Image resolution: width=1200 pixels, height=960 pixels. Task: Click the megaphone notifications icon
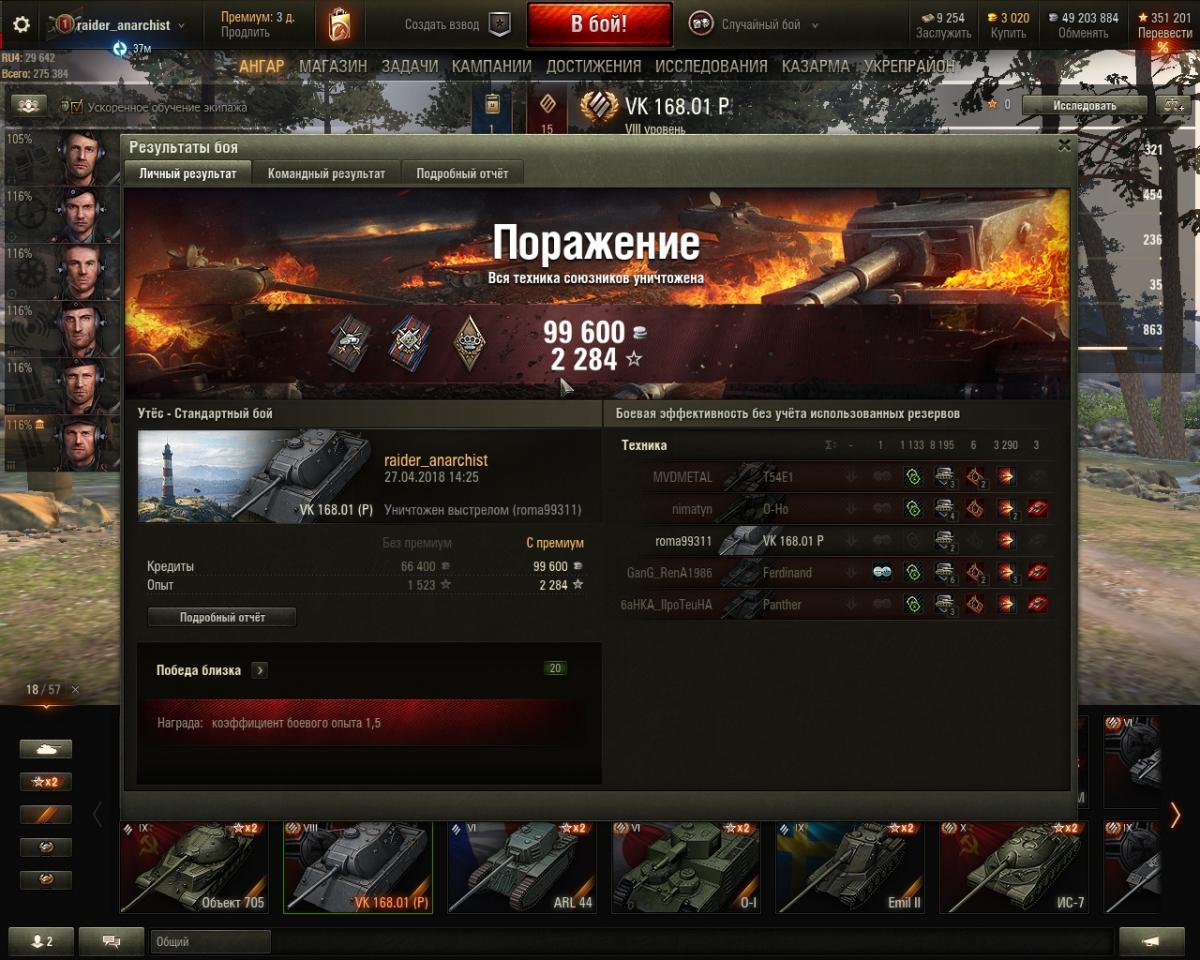(x=1151, y=941)
